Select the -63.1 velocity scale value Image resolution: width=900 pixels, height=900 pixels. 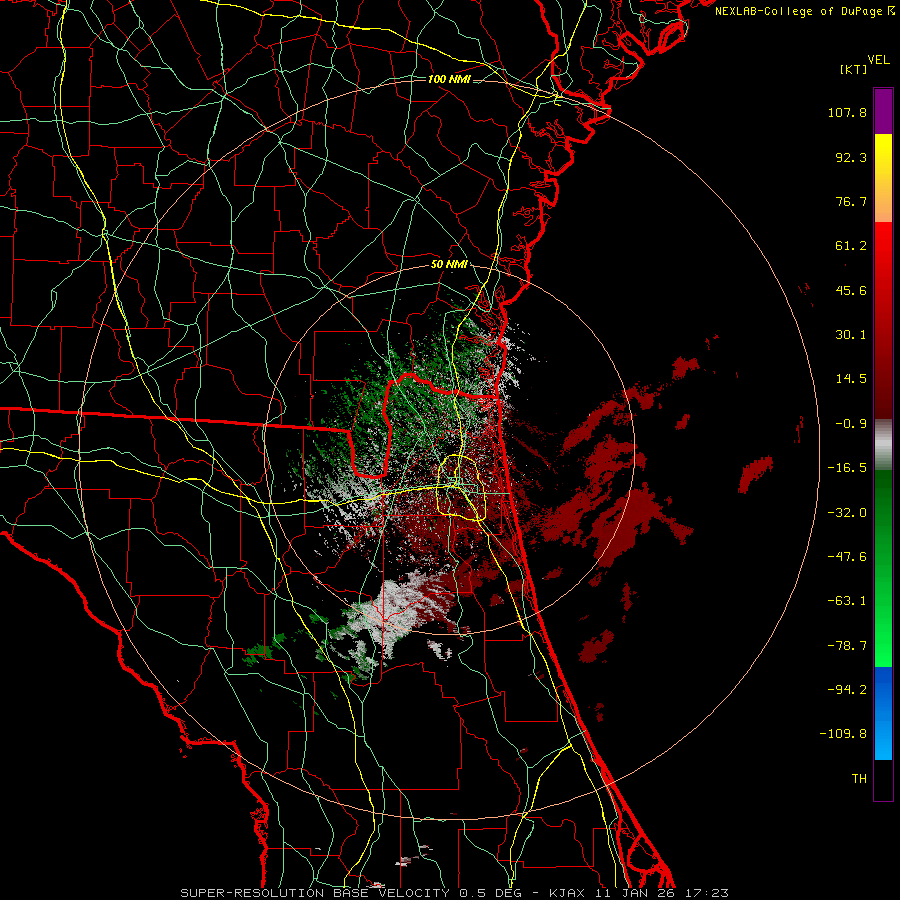coord(847,601)
